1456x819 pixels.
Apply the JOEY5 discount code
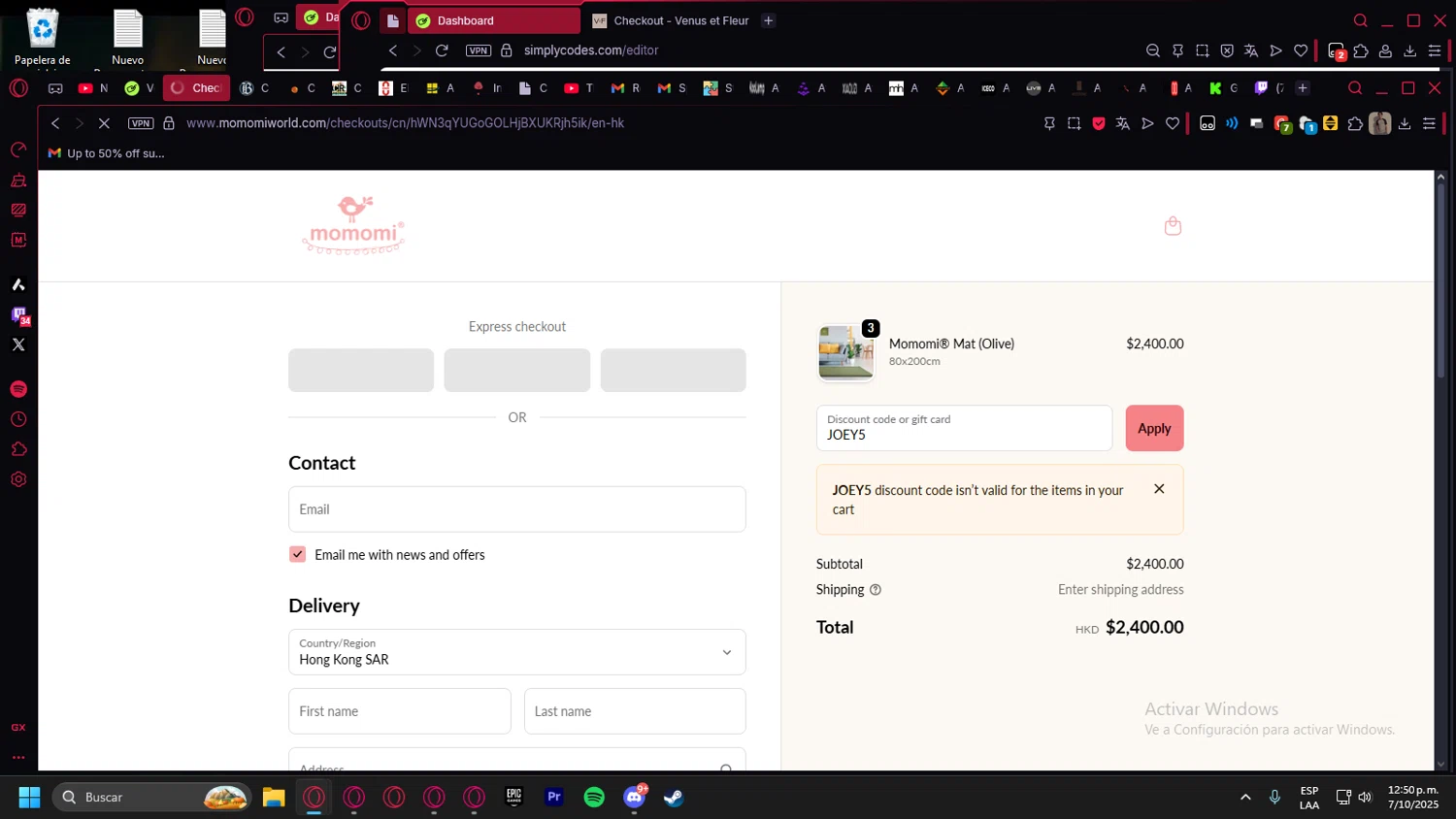pos(1154,428)
